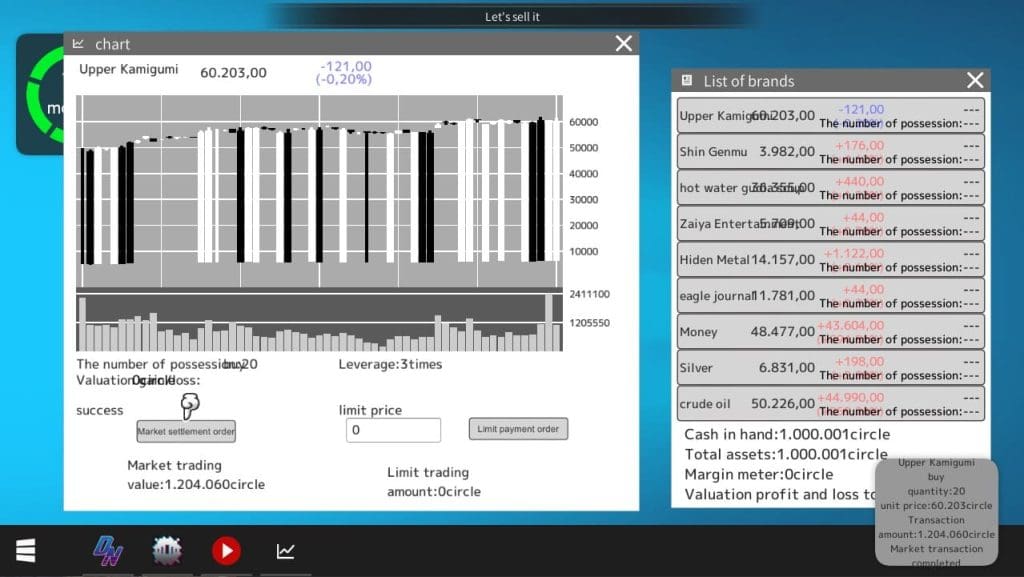Viewport: 1024px width, 577px height.
Task: Click the chart window title icon
Action: coord(78,44)
